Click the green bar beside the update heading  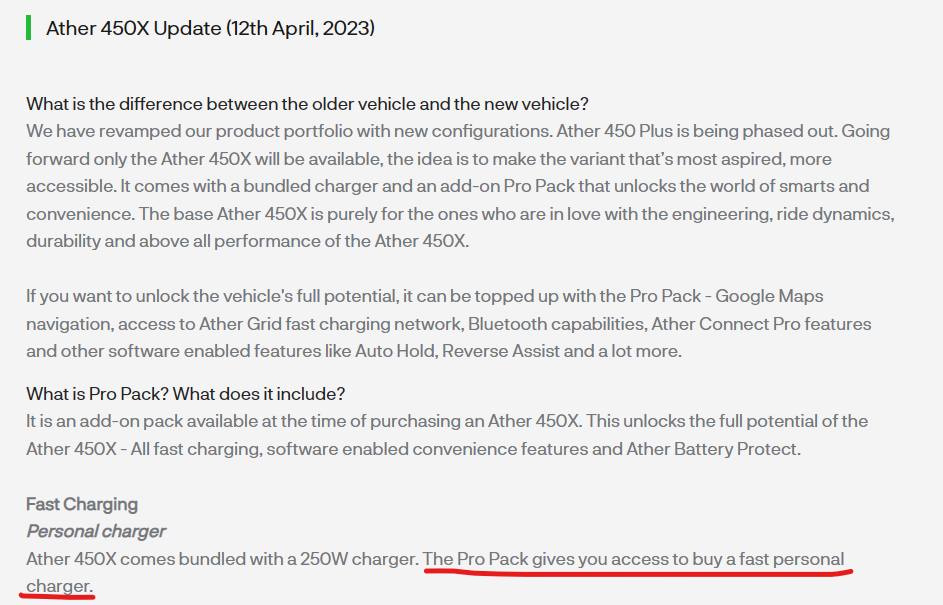click(28, 28)
